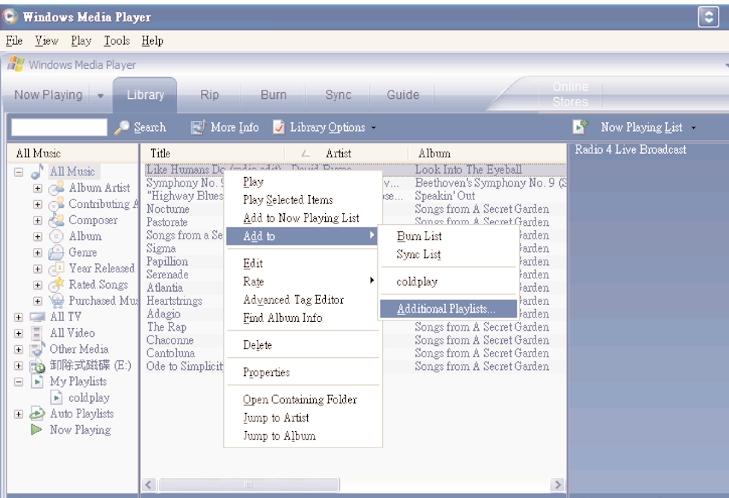Open Advanced Tag Editor
The image size is (729, 498).
pyautogui.click(x=302, y=300)
